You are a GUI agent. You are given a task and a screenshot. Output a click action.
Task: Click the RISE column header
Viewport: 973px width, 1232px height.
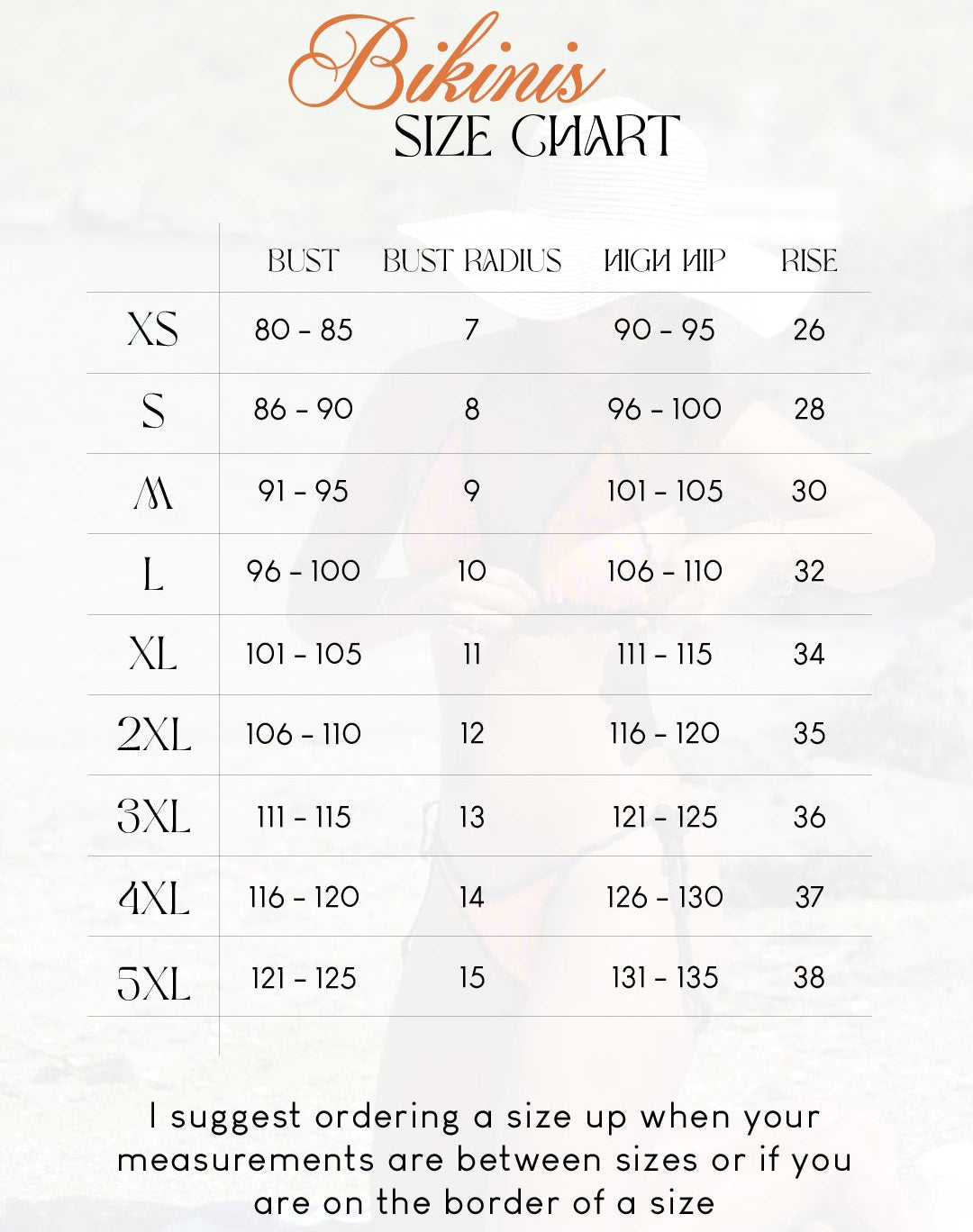809,261
